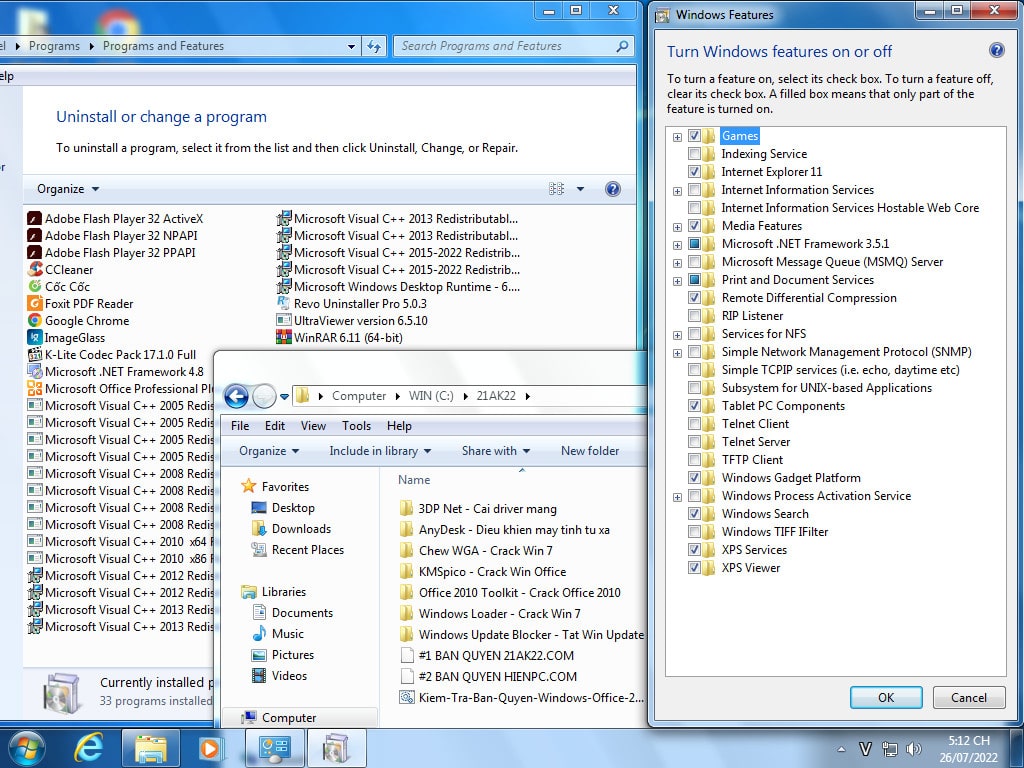Viewport: 1024px width, 768px height.
Task: Select the Google Chrome icon in program list
Action: 34,321
